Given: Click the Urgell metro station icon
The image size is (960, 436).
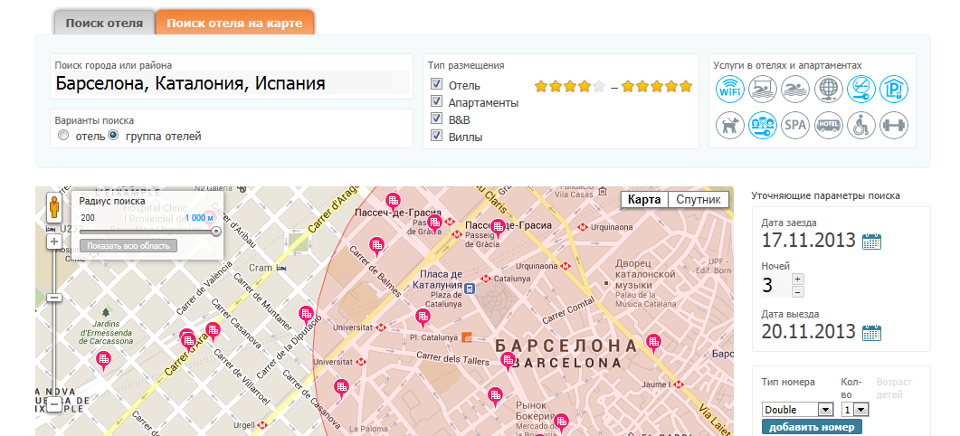Looking at the screenshot, I should click(262, 424).
